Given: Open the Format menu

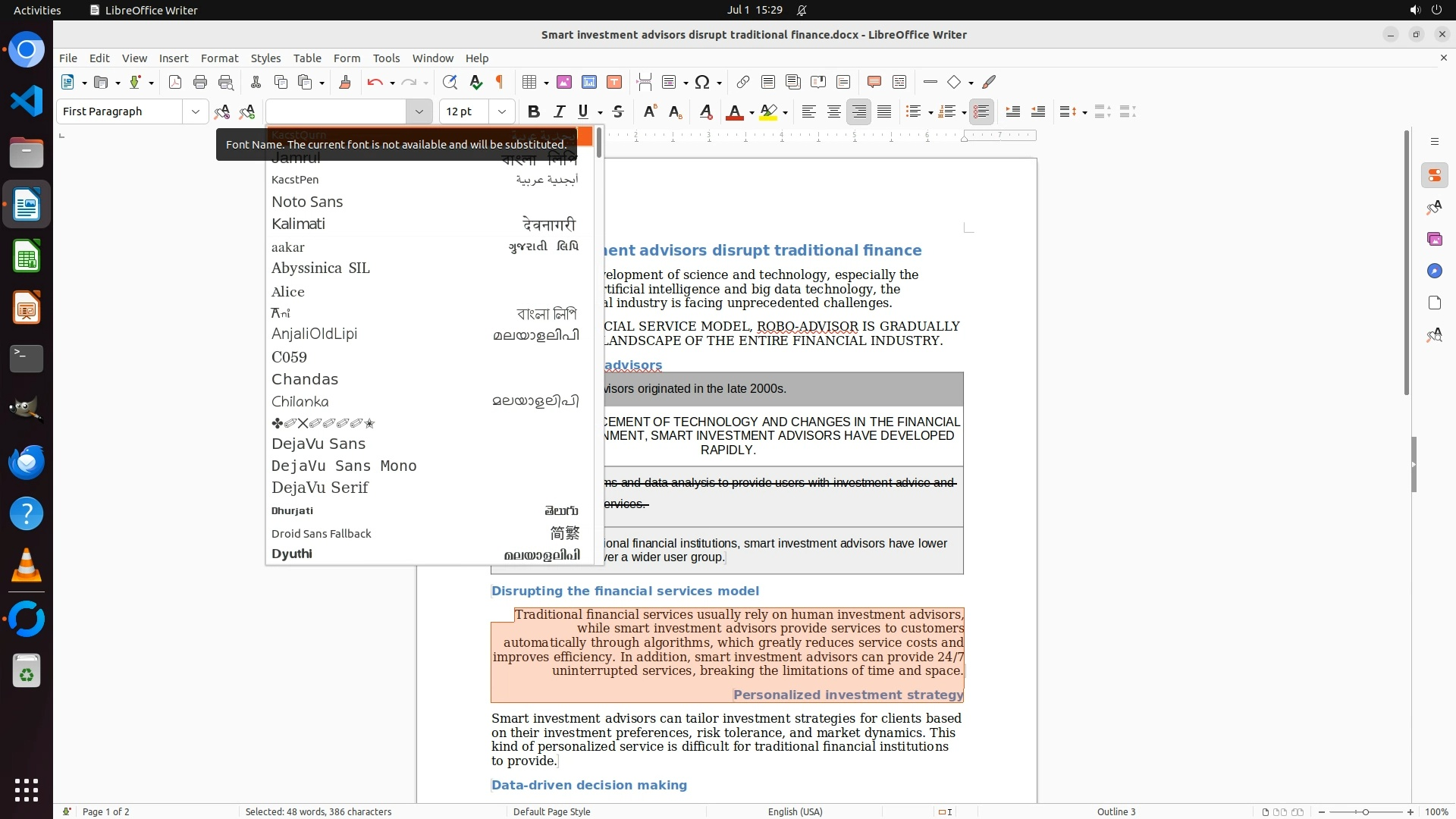Looking at the screenshot, I should coord(219,58).
